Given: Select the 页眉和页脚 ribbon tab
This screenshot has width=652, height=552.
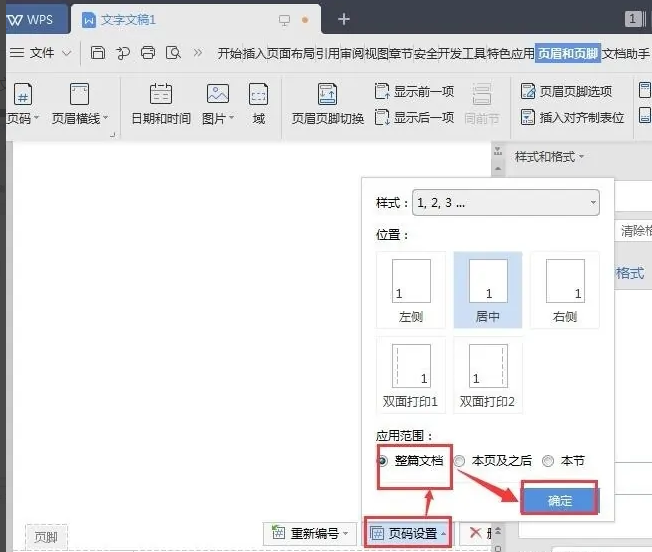Looking at the screenshot, I should point(568,54).
